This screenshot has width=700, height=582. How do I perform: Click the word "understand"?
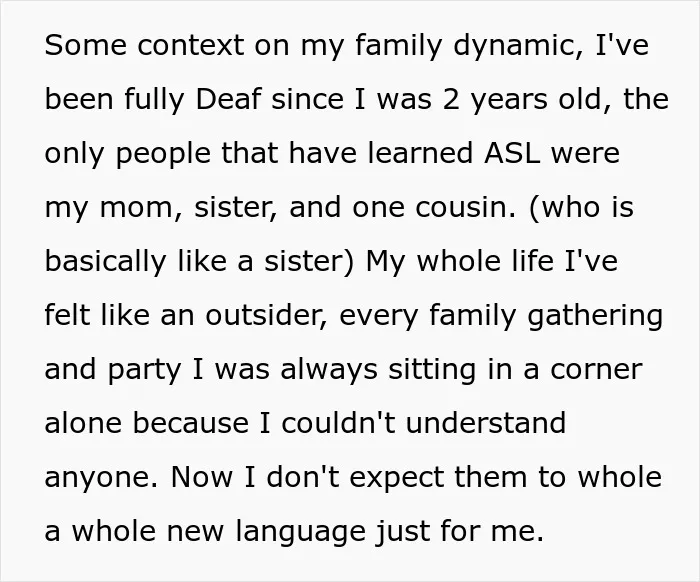point(486,423)
